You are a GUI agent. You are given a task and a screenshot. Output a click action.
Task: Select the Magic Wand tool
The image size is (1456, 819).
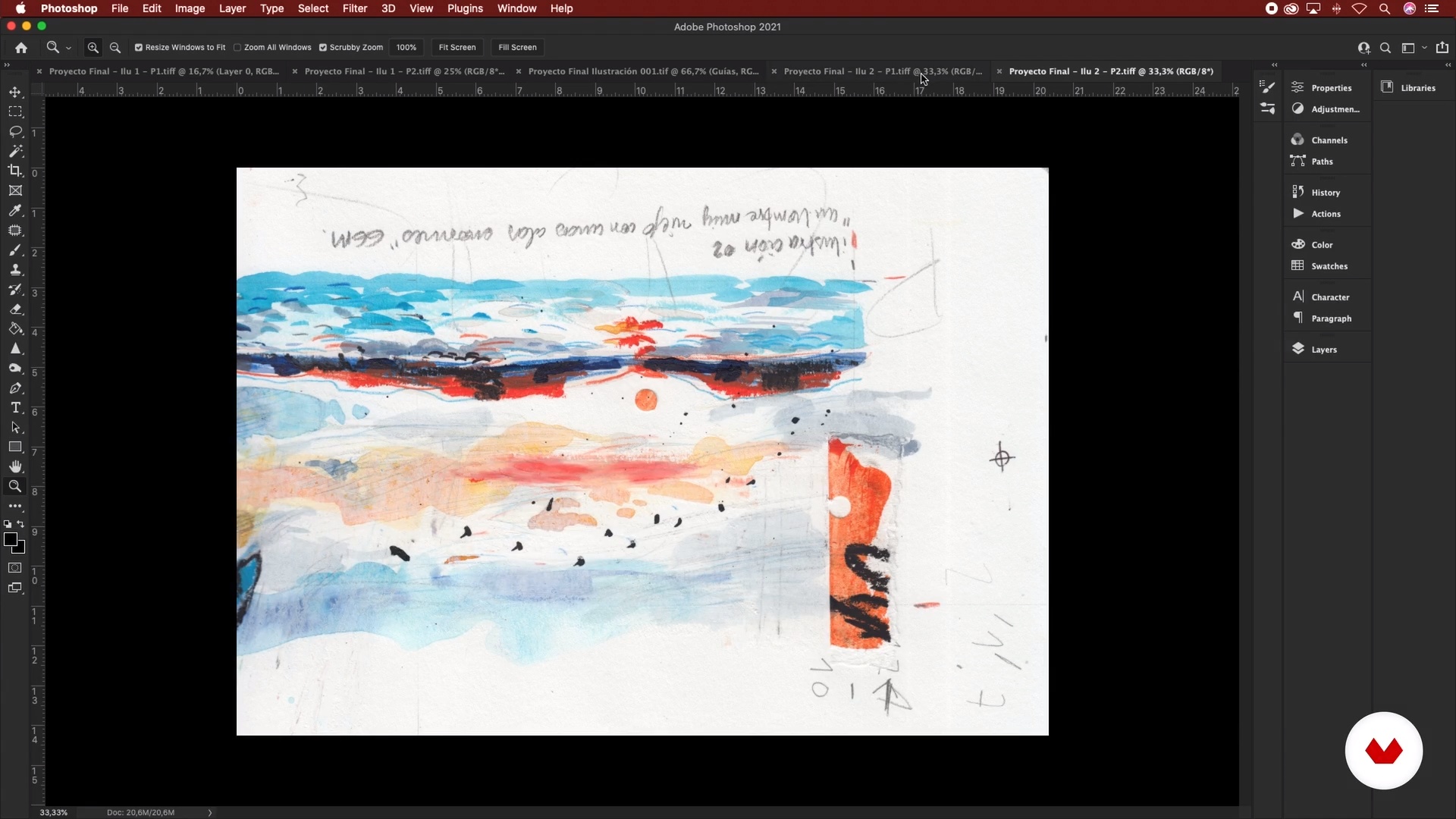[15, 151]
